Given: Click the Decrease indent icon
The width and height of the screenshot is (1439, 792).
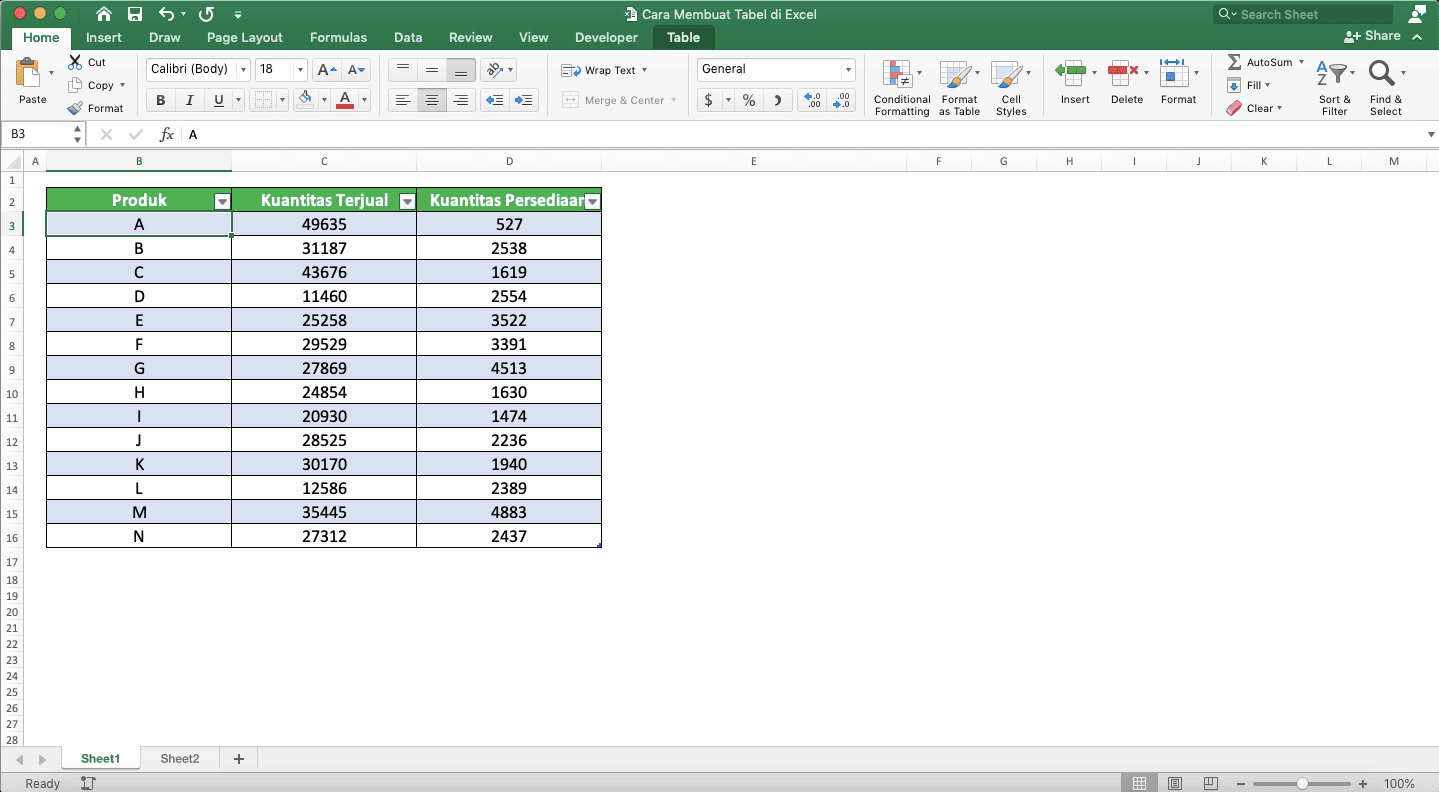Looking at the screenshot, I should pyautogui.click(x=493, y=100).
